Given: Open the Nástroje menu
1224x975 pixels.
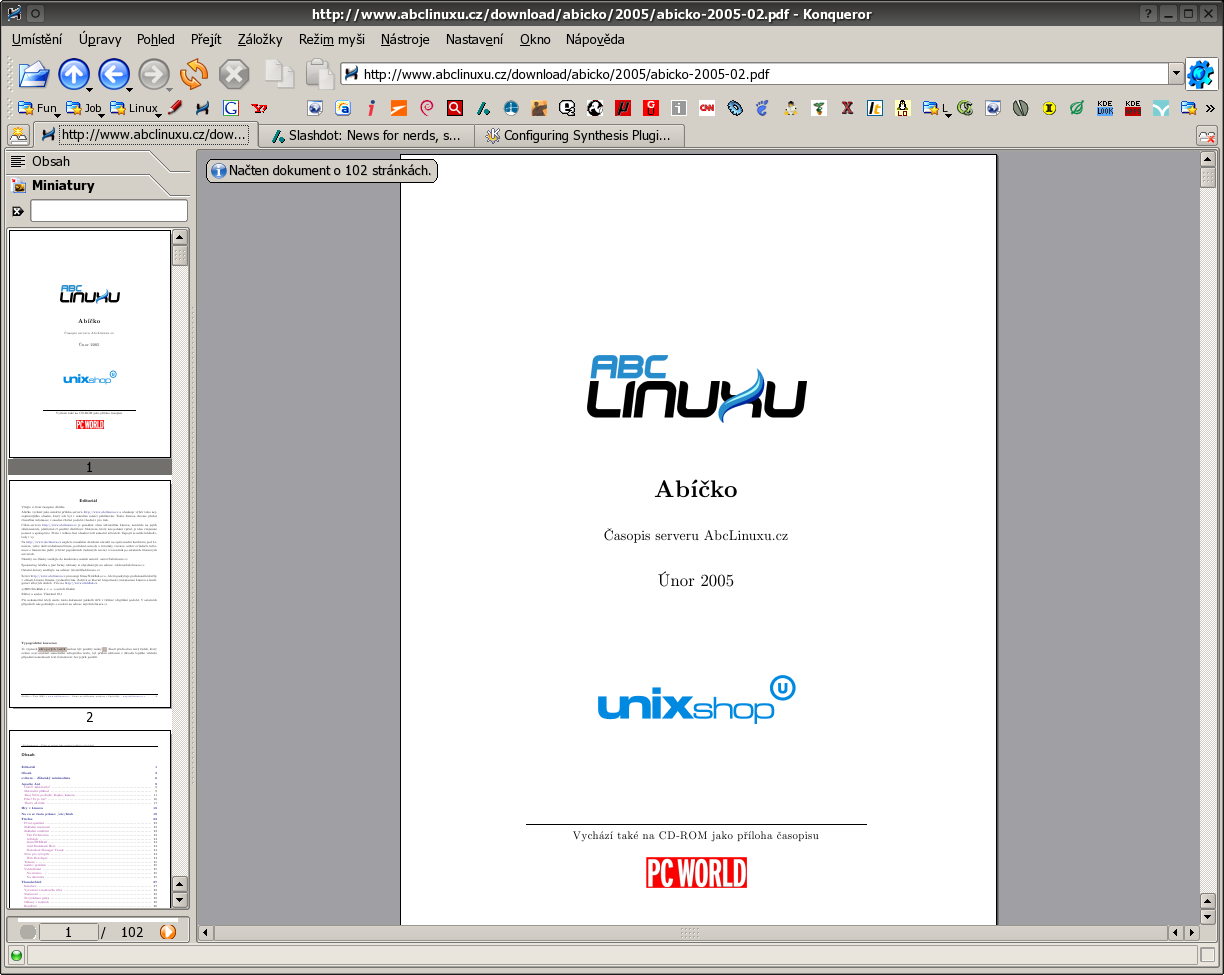Looking at the screenshot, I should point(405,39).
